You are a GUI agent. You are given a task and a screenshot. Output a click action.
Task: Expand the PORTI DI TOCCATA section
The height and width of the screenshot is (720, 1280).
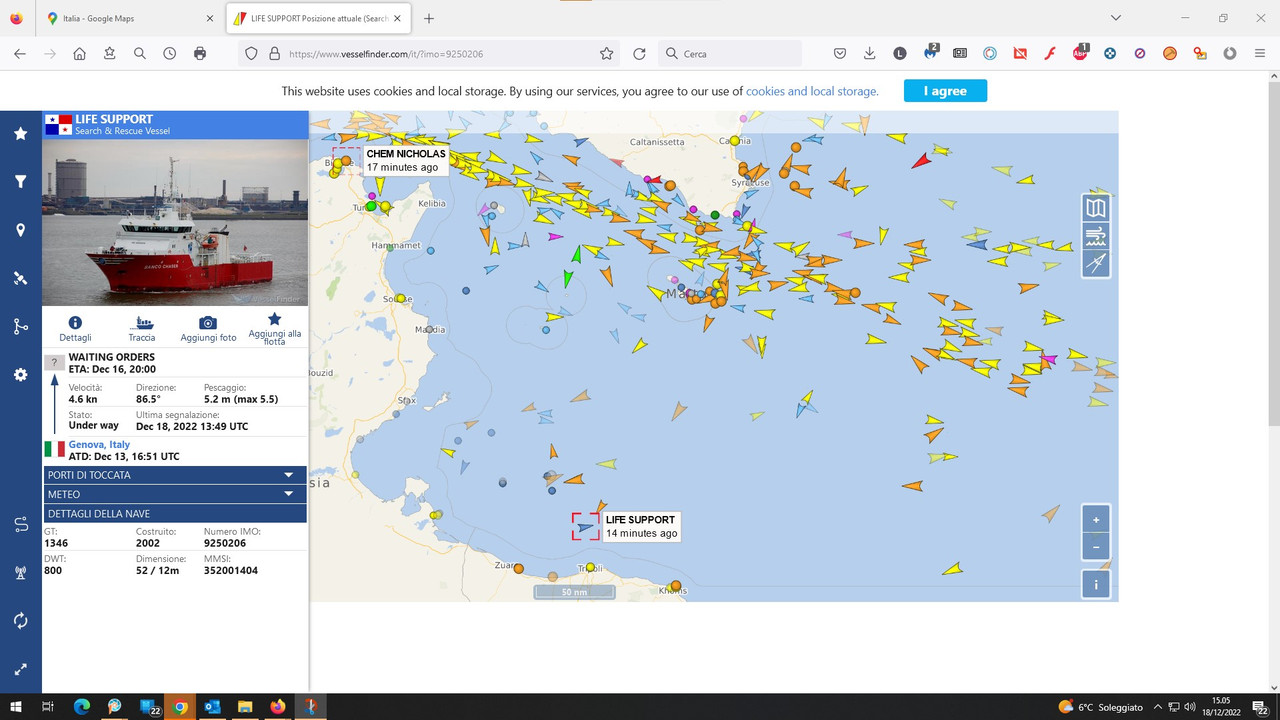pyautogui.click(x=174, y=475)
